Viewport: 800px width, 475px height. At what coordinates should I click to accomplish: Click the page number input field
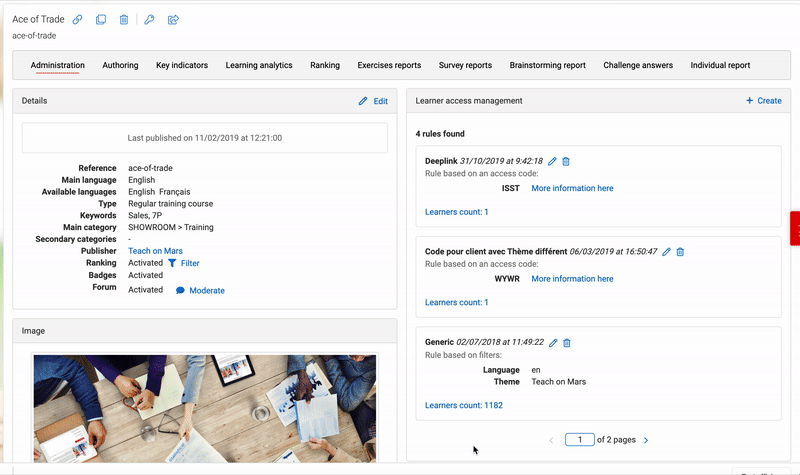(x=580, y=439)
